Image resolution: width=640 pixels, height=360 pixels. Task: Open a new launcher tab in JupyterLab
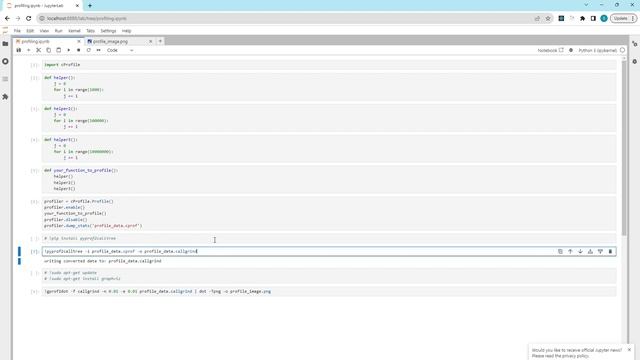pyautogui.click(x=160, y=41)
